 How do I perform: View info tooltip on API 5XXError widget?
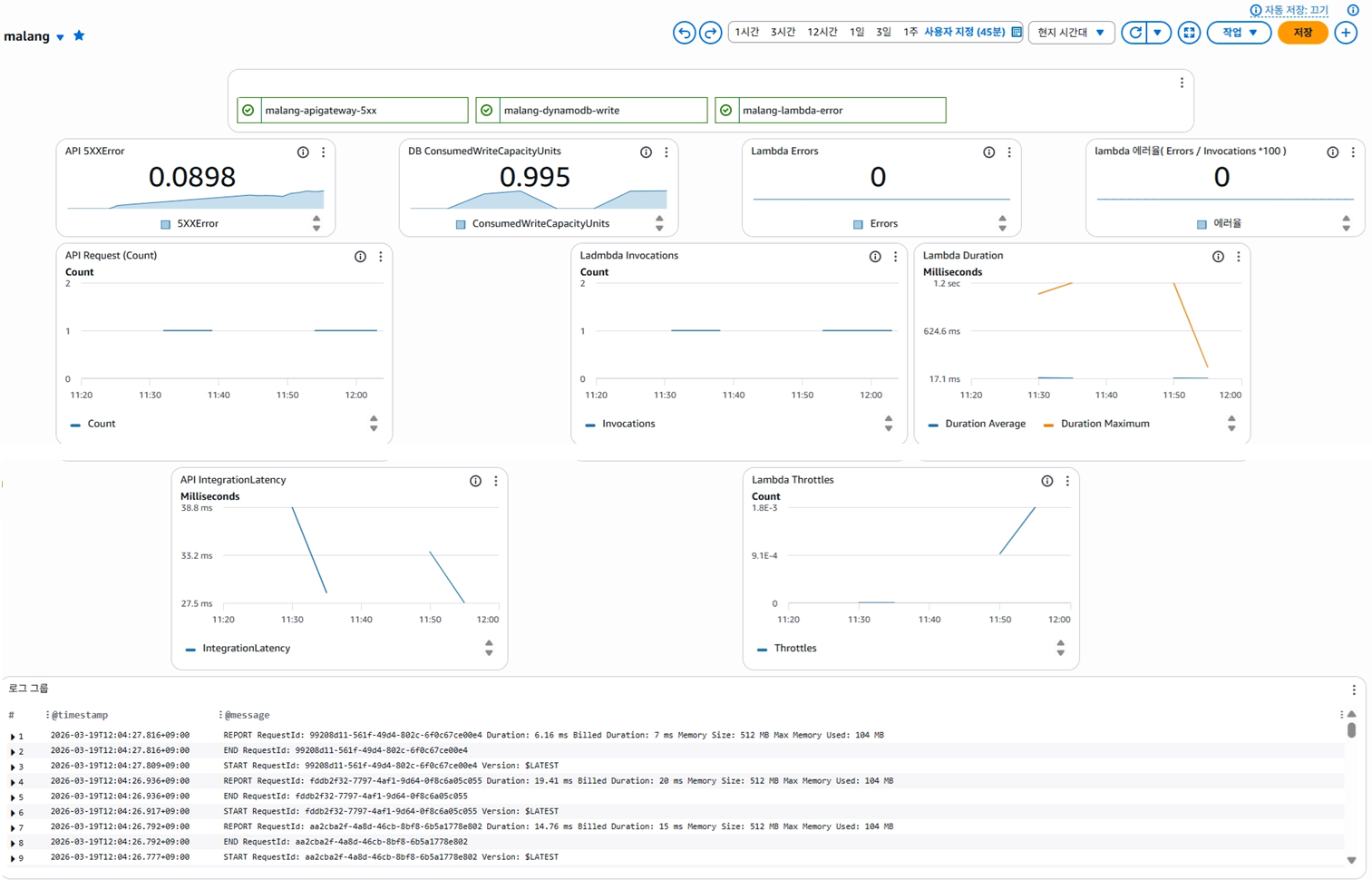click(303, 152)
